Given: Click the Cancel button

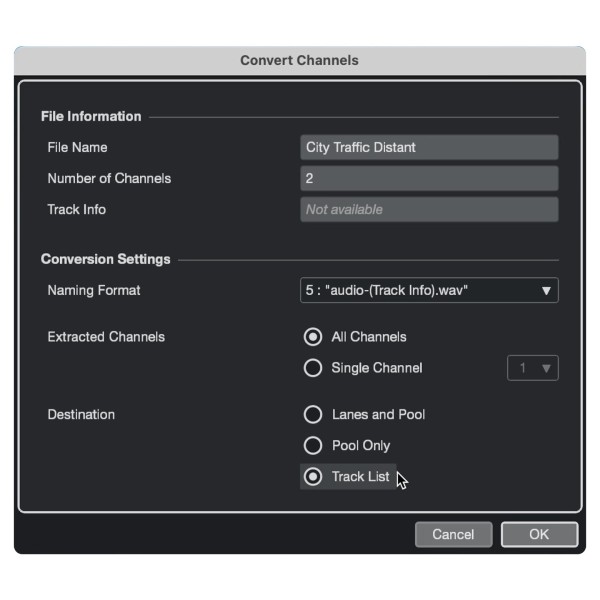Looking at the screenshot, I should pyautogui.click(x=453, y=534).
